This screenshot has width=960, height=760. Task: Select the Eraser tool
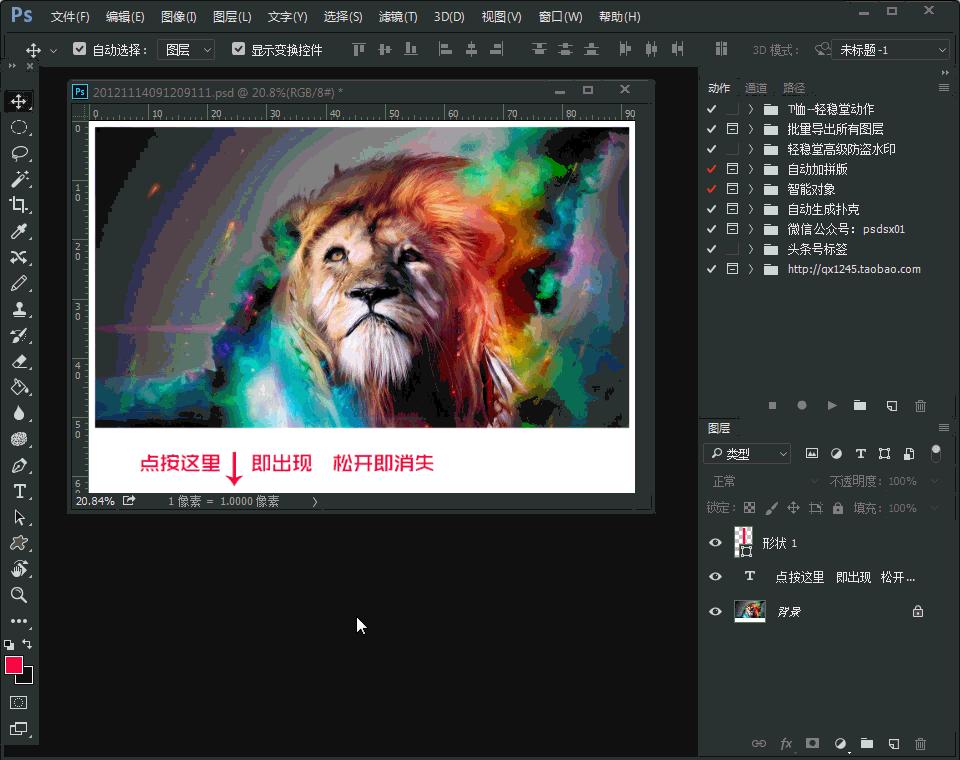pos(20,362)
